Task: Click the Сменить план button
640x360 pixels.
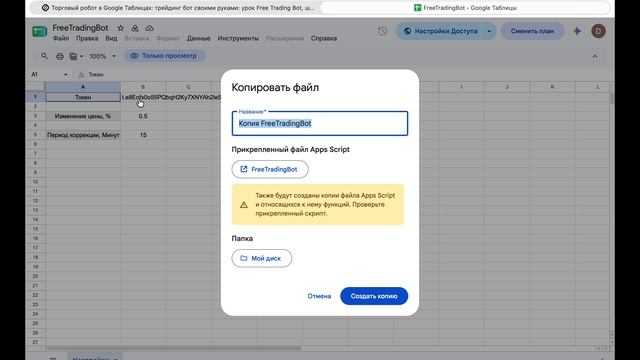Action: (x=532, y=31)
